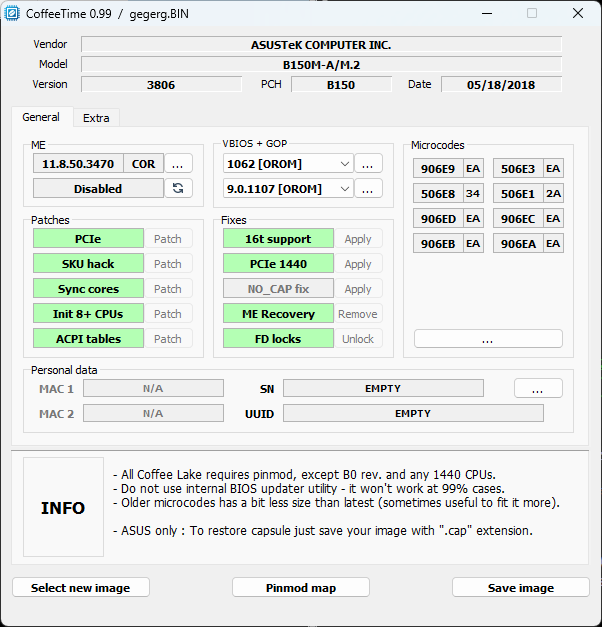Open the Personal data edit button
The height and width of the screenshot is (627, 602).
click(538, 388)
